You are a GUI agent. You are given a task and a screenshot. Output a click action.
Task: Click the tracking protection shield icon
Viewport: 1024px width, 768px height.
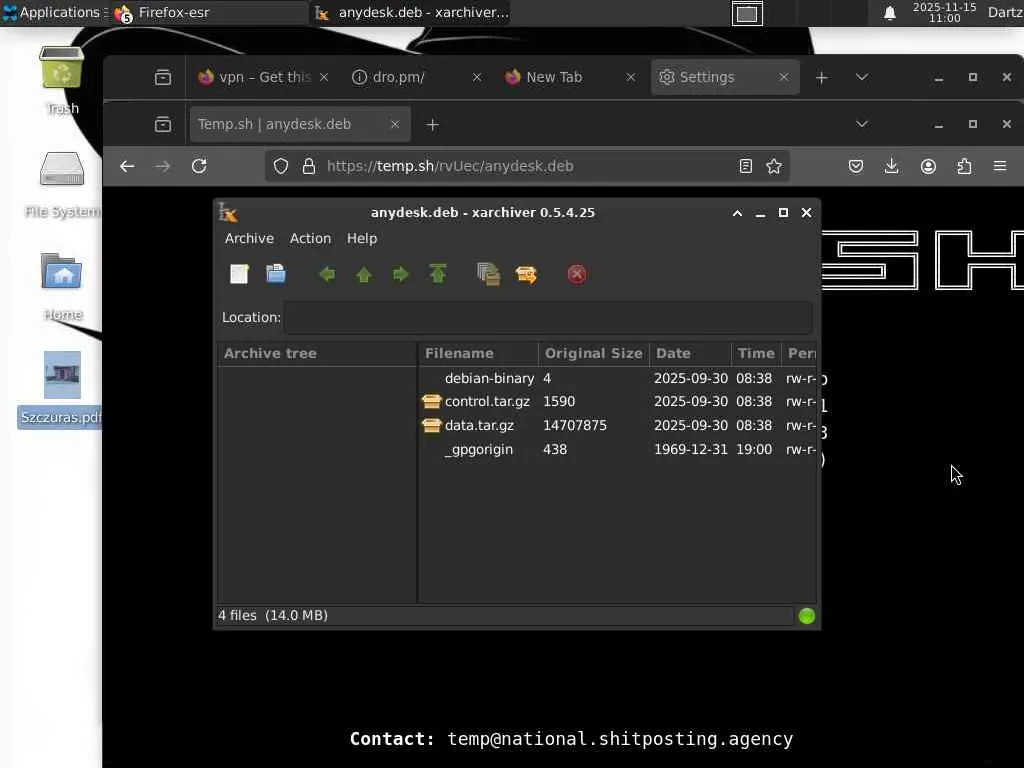pyautogui.click(x=281, y=167)
